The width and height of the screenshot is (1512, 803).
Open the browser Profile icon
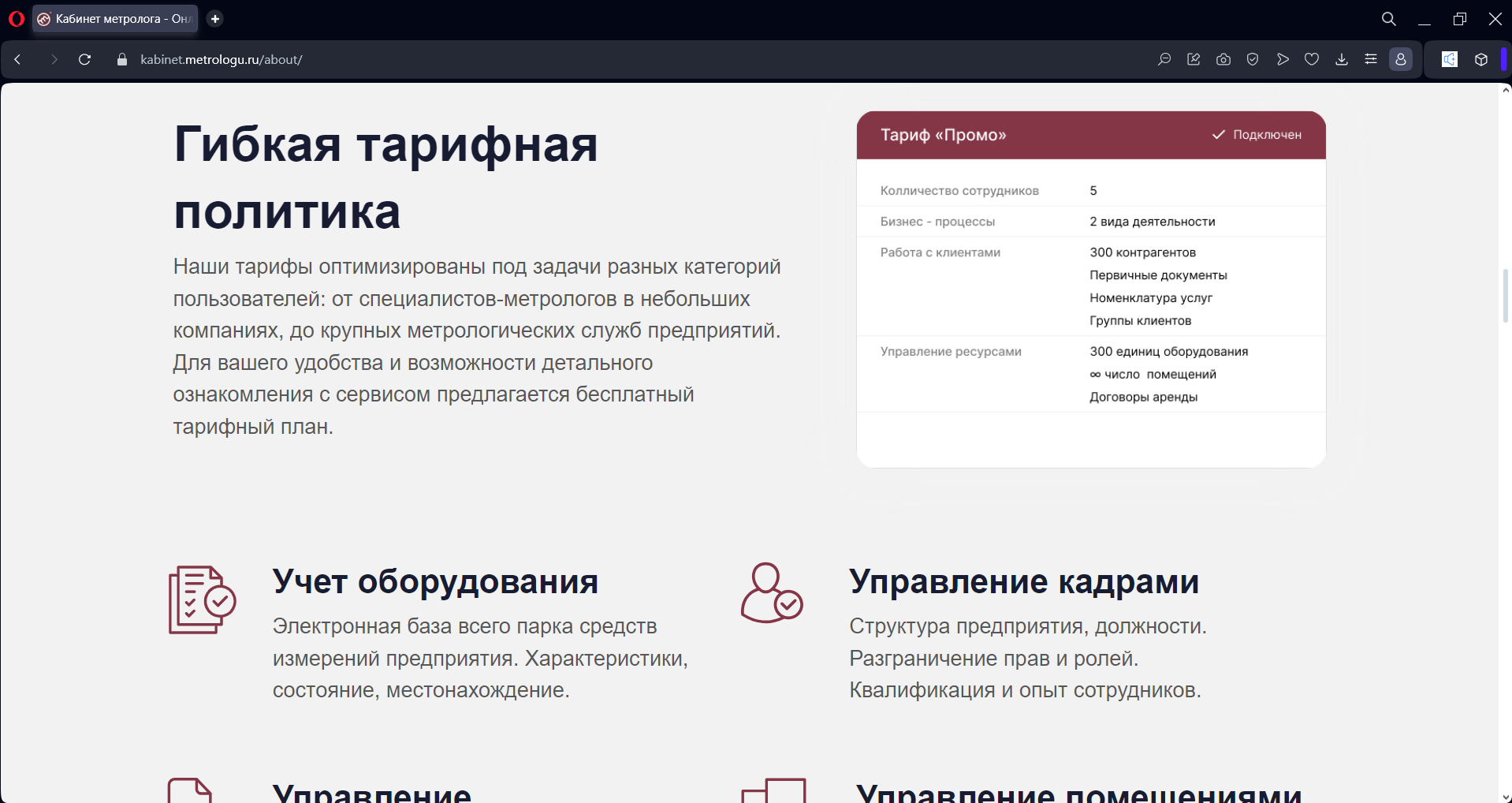tap(1401, 58)
